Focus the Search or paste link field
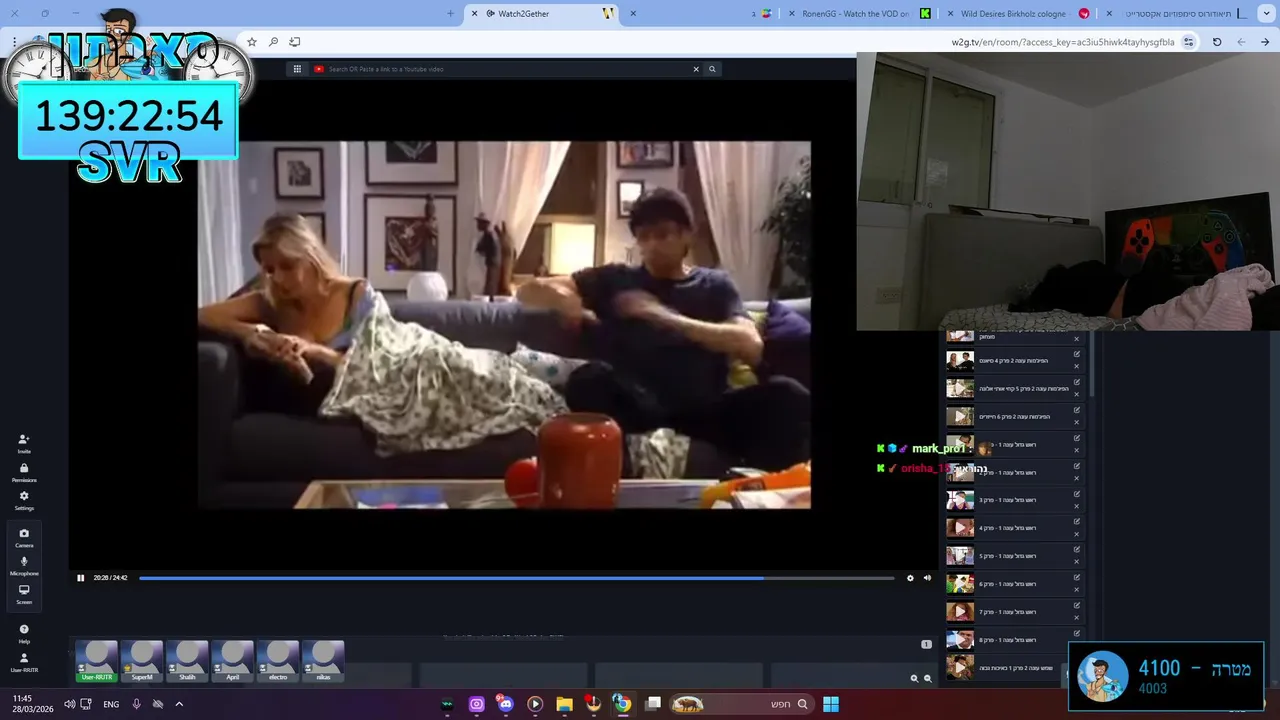The width and height of the screenshot is (1280, 720). 508,69
